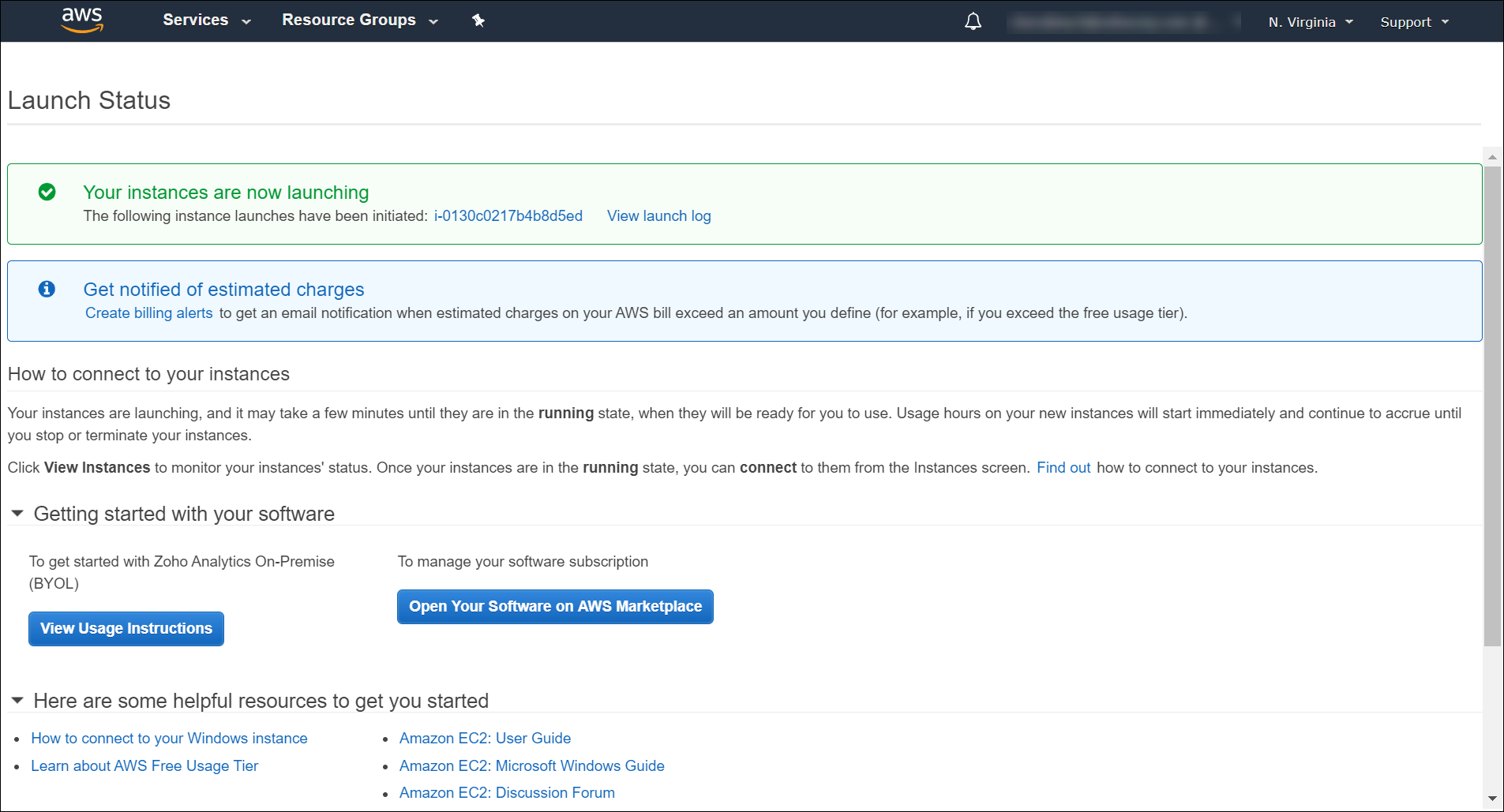The width and height of the screenshot is (1504, 812).
Task: Collapse the helpful resources section
Action: [x=17, y=701]
